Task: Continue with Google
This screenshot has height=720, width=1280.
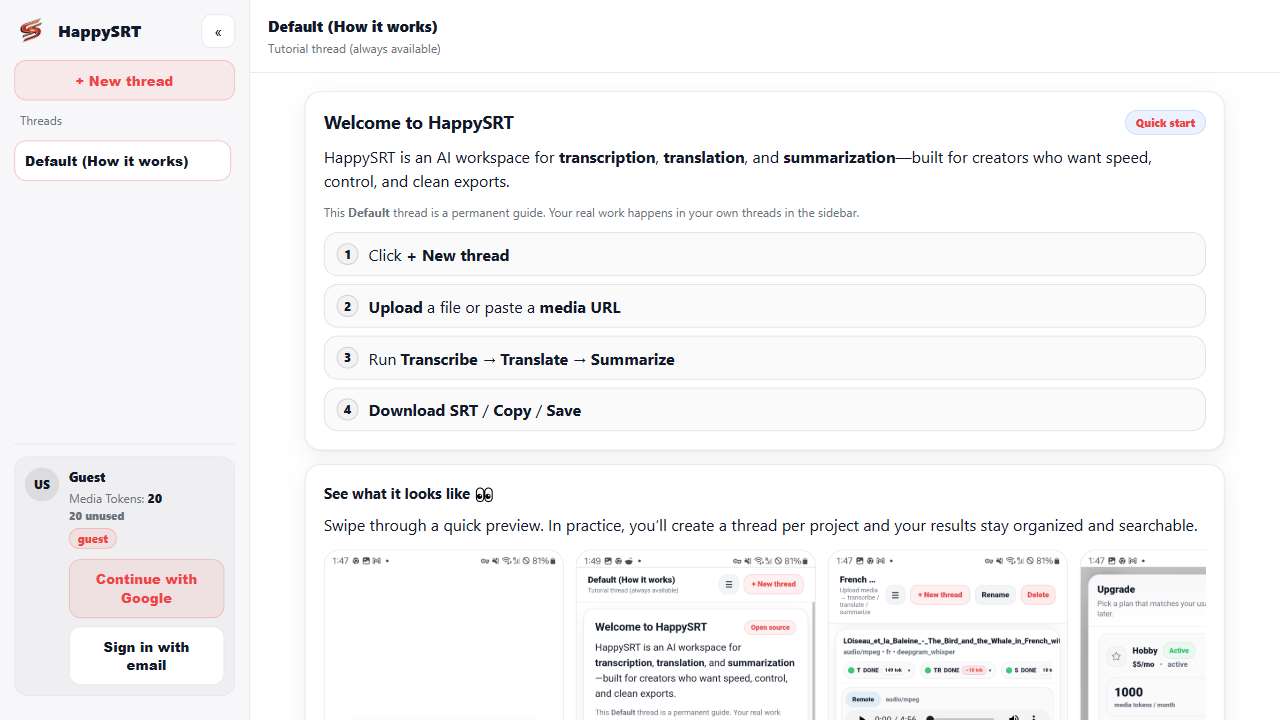Action: point(146,589)
